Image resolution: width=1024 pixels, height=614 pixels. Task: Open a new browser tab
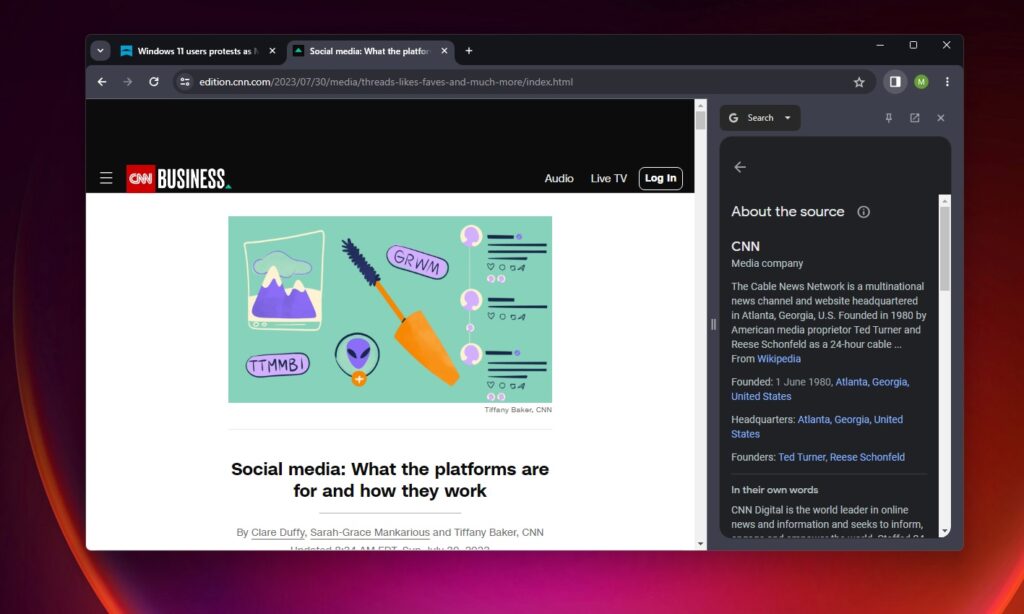(468, 49)
